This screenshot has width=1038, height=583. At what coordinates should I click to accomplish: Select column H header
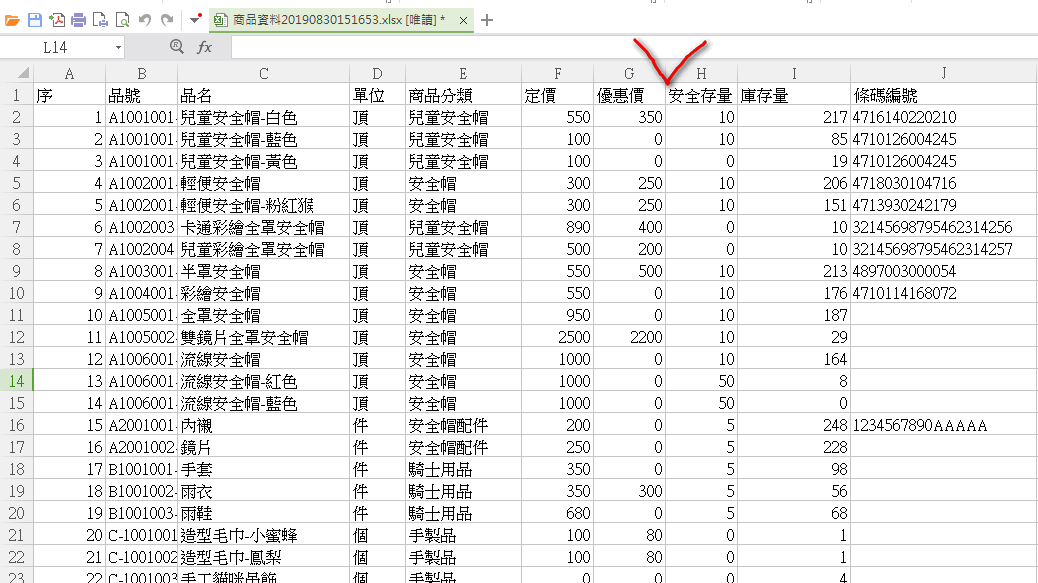tap(702, 73)
